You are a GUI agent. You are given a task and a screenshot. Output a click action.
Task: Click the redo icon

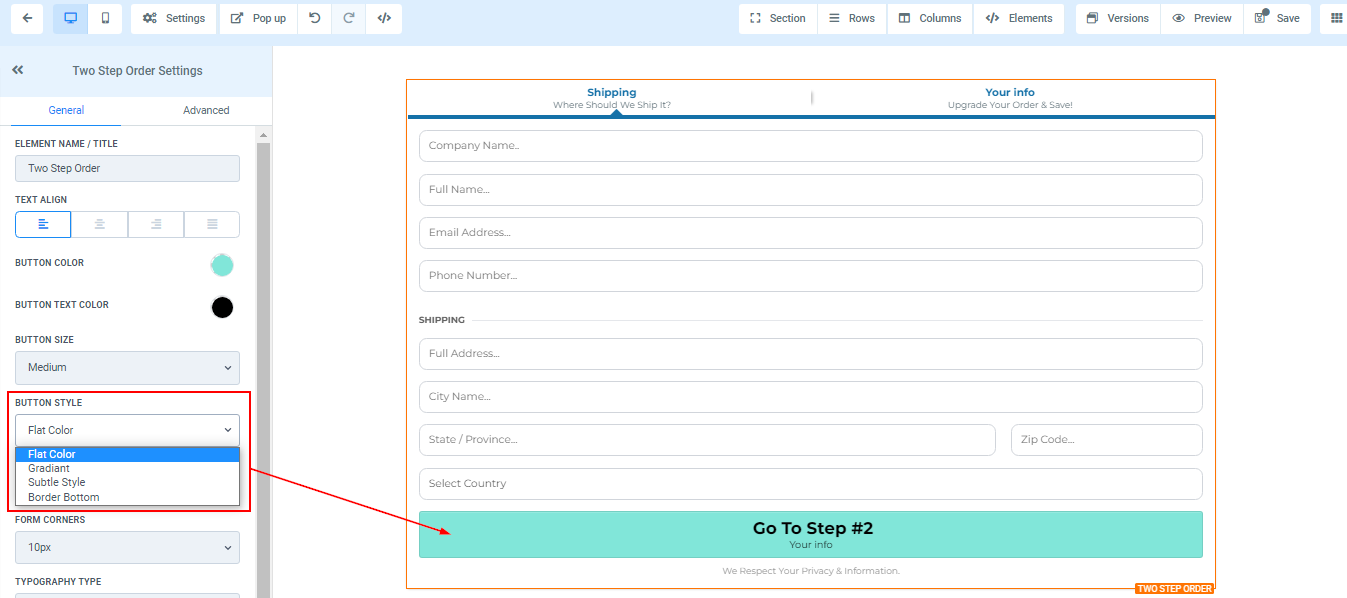(349, 18)
